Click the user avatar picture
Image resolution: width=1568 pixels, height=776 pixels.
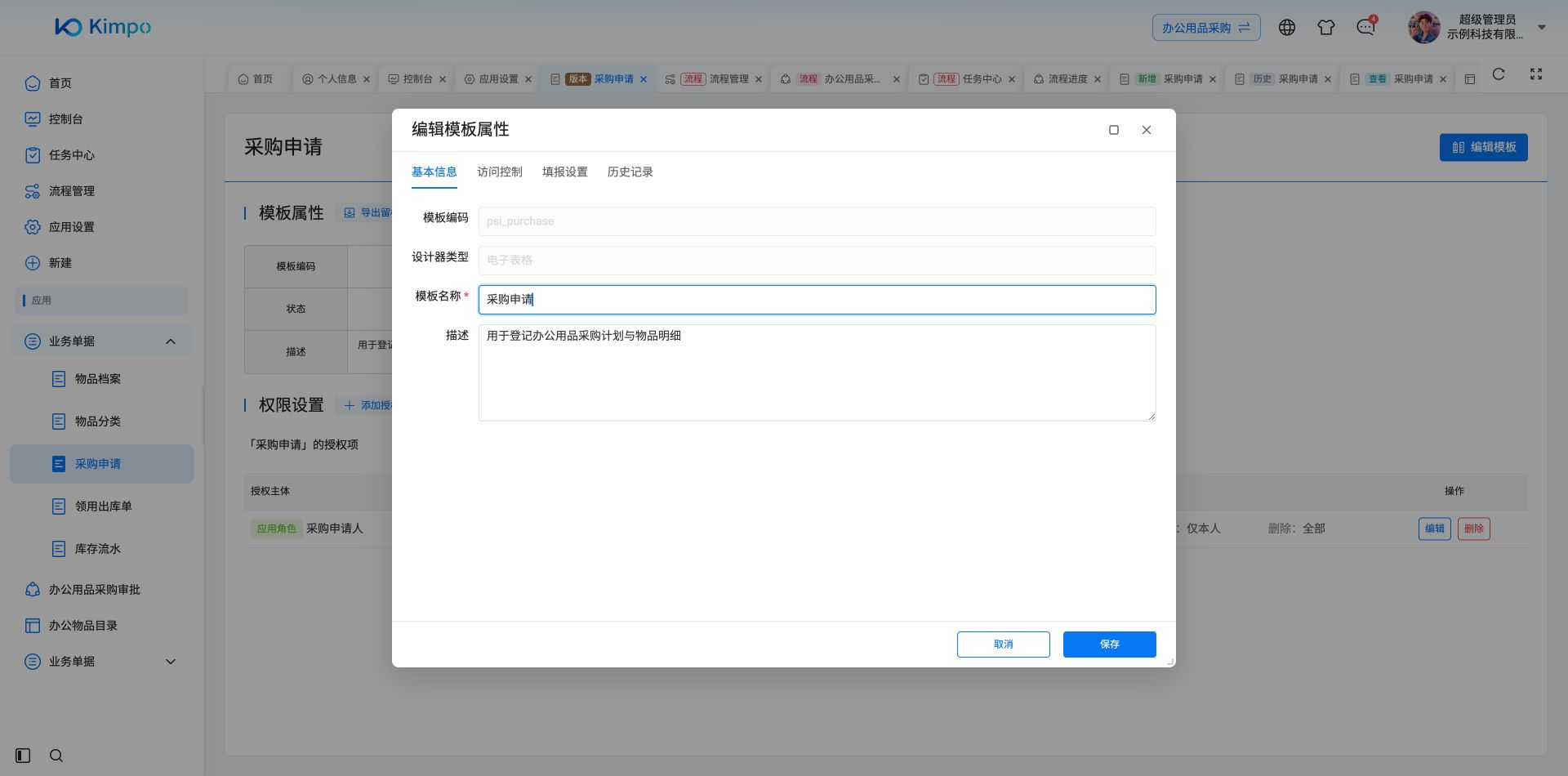(x=1424, y=28)
